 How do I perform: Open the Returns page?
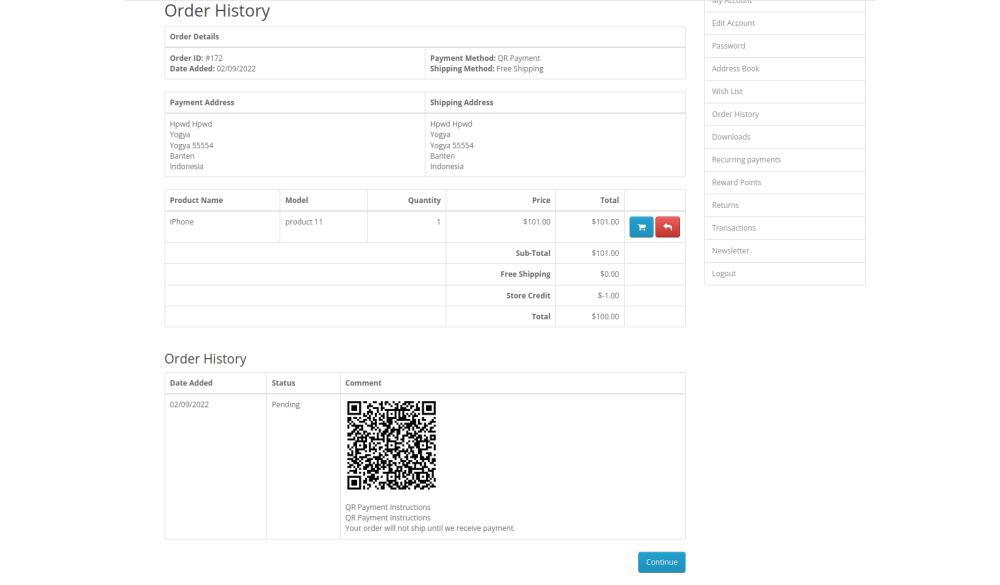click(x=725, y=205)
